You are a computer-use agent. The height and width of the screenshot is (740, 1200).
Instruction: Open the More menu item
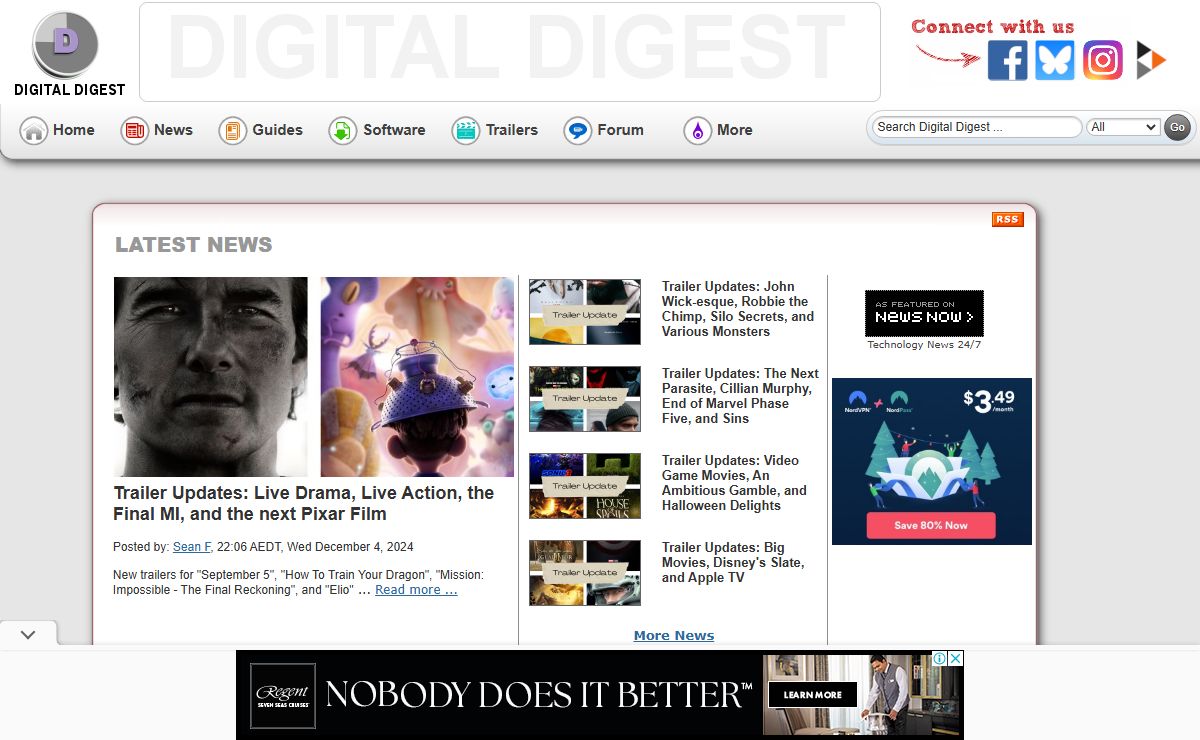click(x=735, y=130)
